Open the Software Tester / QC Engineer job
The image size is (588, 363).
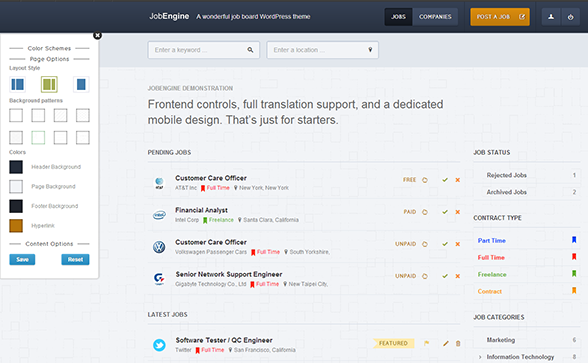tap(224, 340)
